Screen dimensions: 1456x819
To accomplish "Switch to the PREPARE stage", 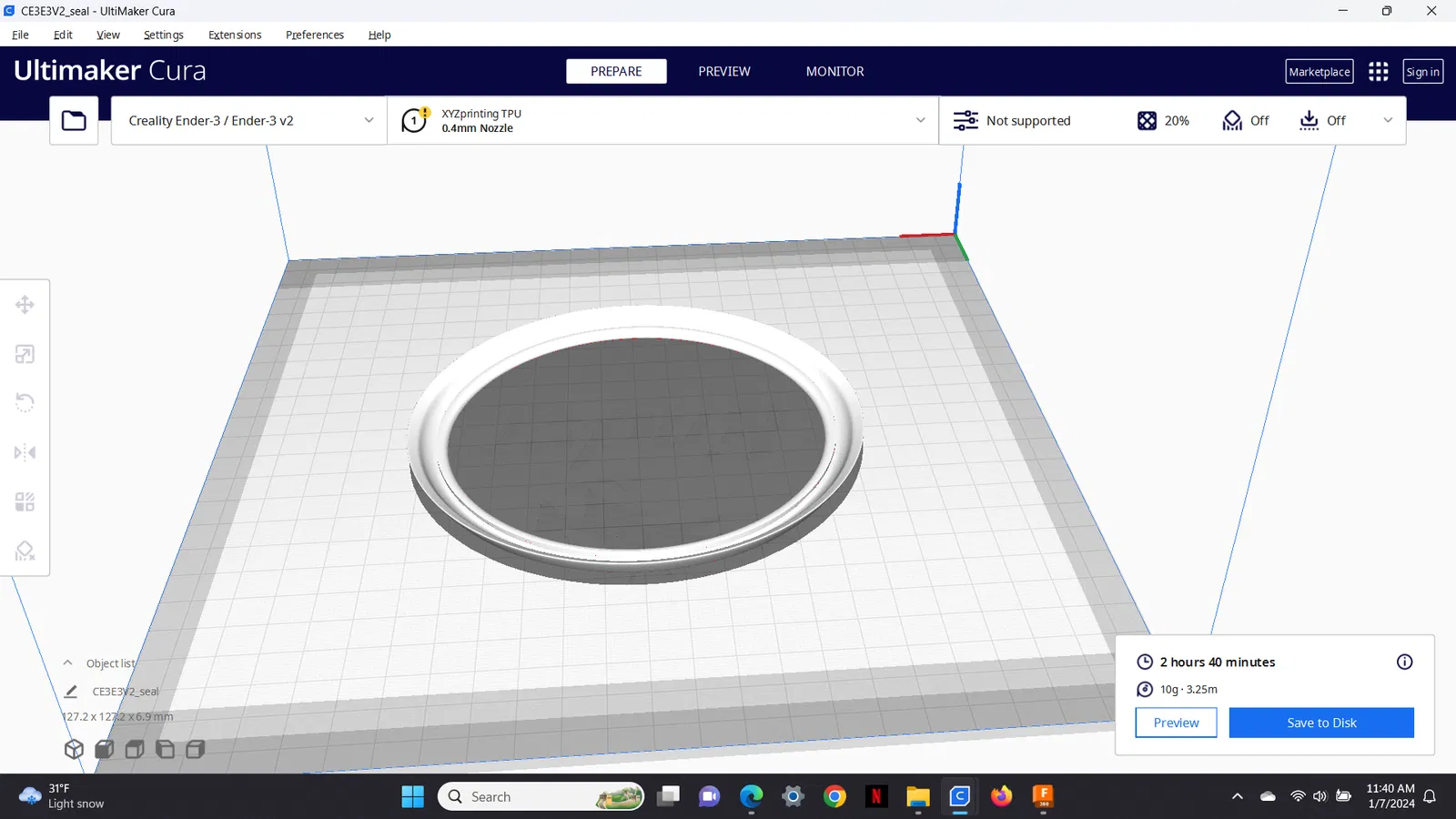I will tap(616, 71).
